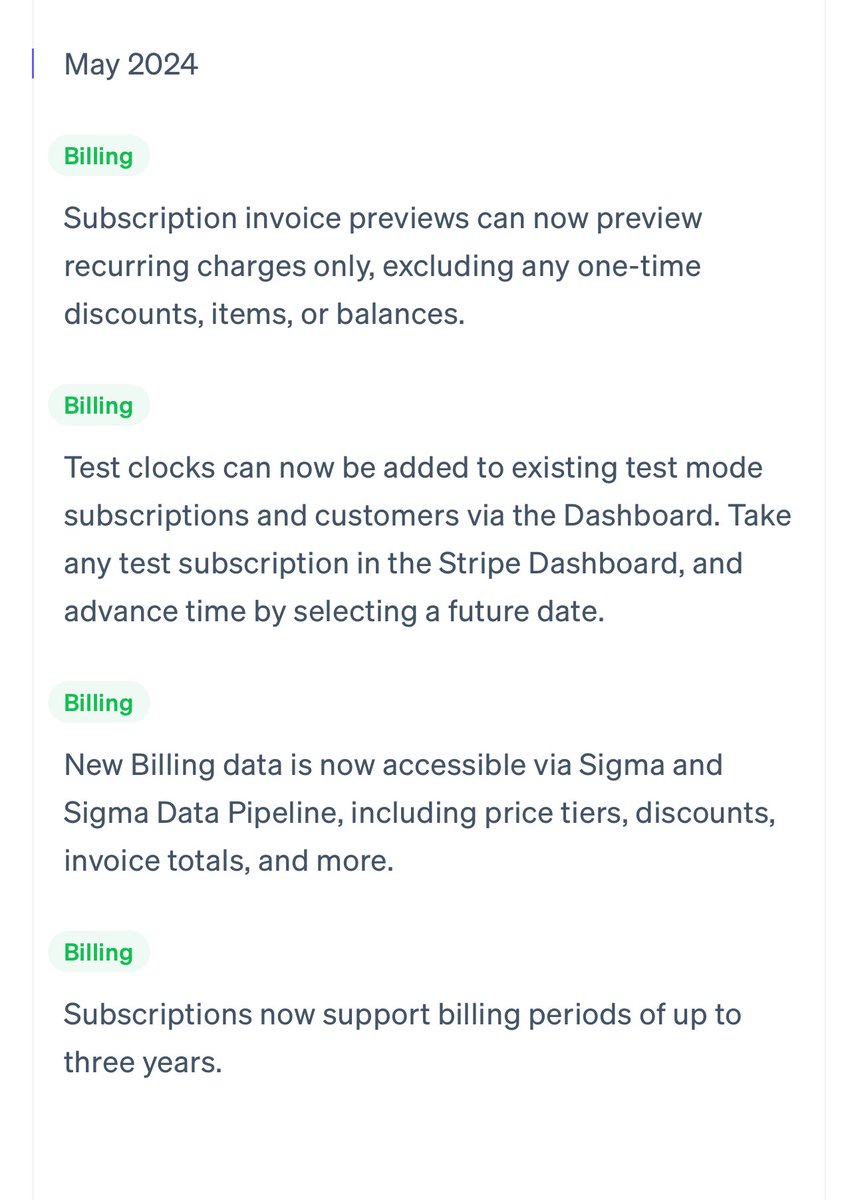Select the Billing tag above subscription invoice previews
This screenshot has height=1200, width=858.
click(98, 156)
